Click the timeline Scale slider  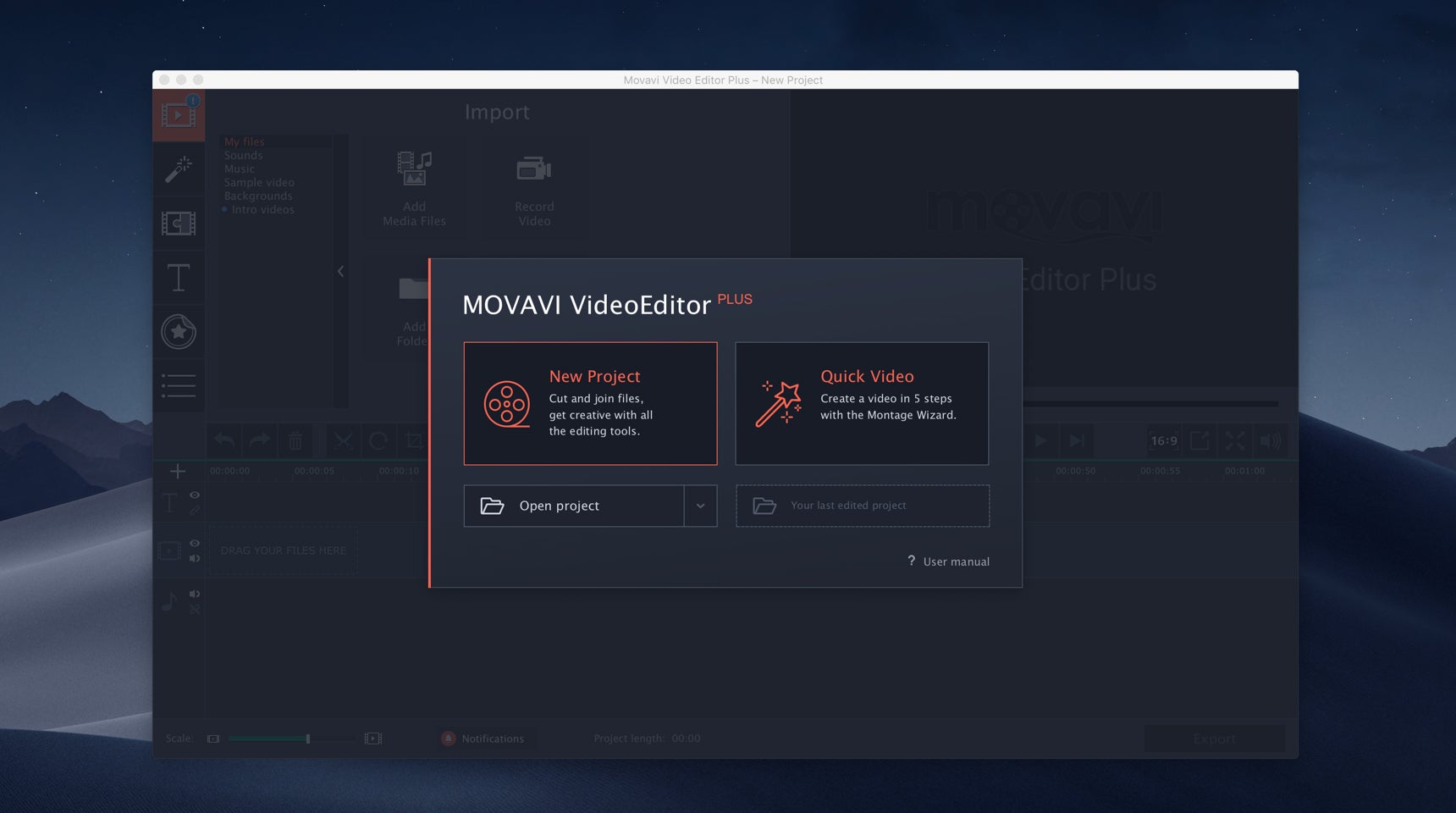pos(292,739)
